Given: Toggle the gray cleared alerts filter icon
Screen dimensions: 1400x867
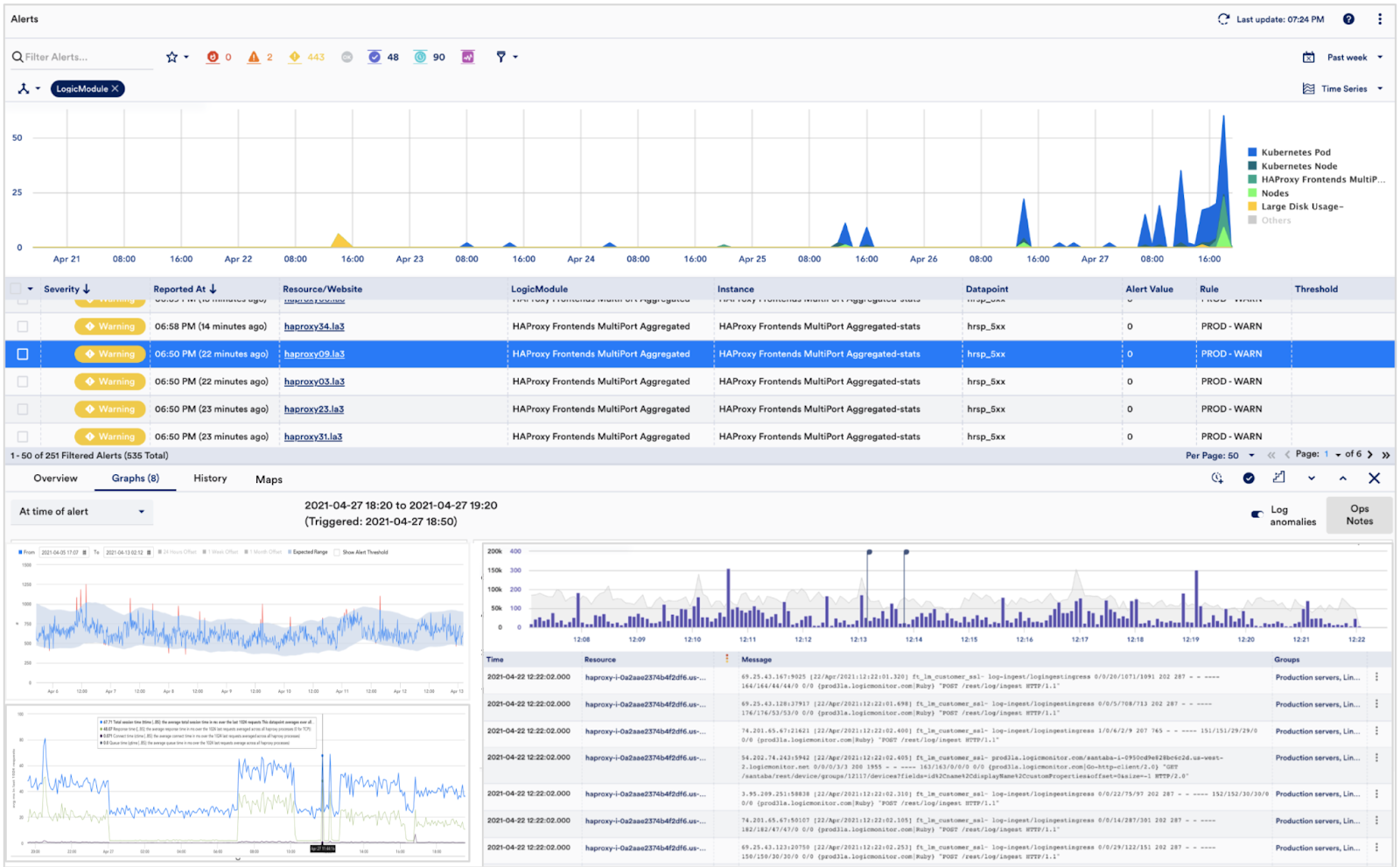Looking at the screenshot, I should click(346, 57).
